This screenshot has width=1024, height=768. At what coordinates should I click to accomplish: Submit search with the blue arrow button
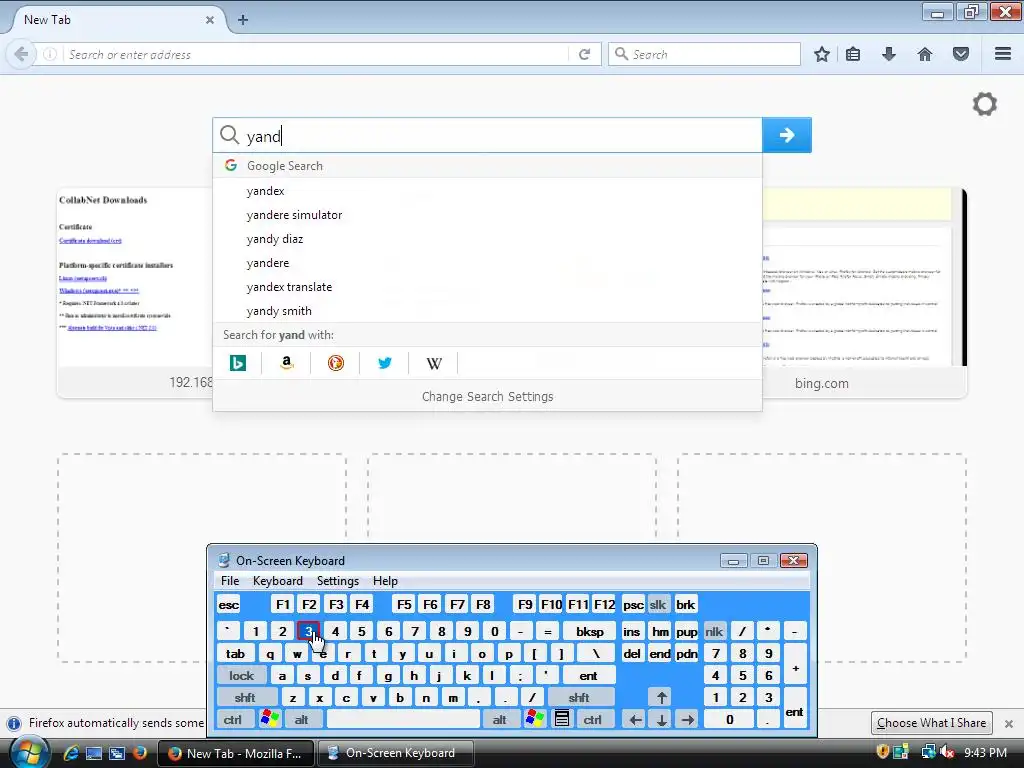787,135
